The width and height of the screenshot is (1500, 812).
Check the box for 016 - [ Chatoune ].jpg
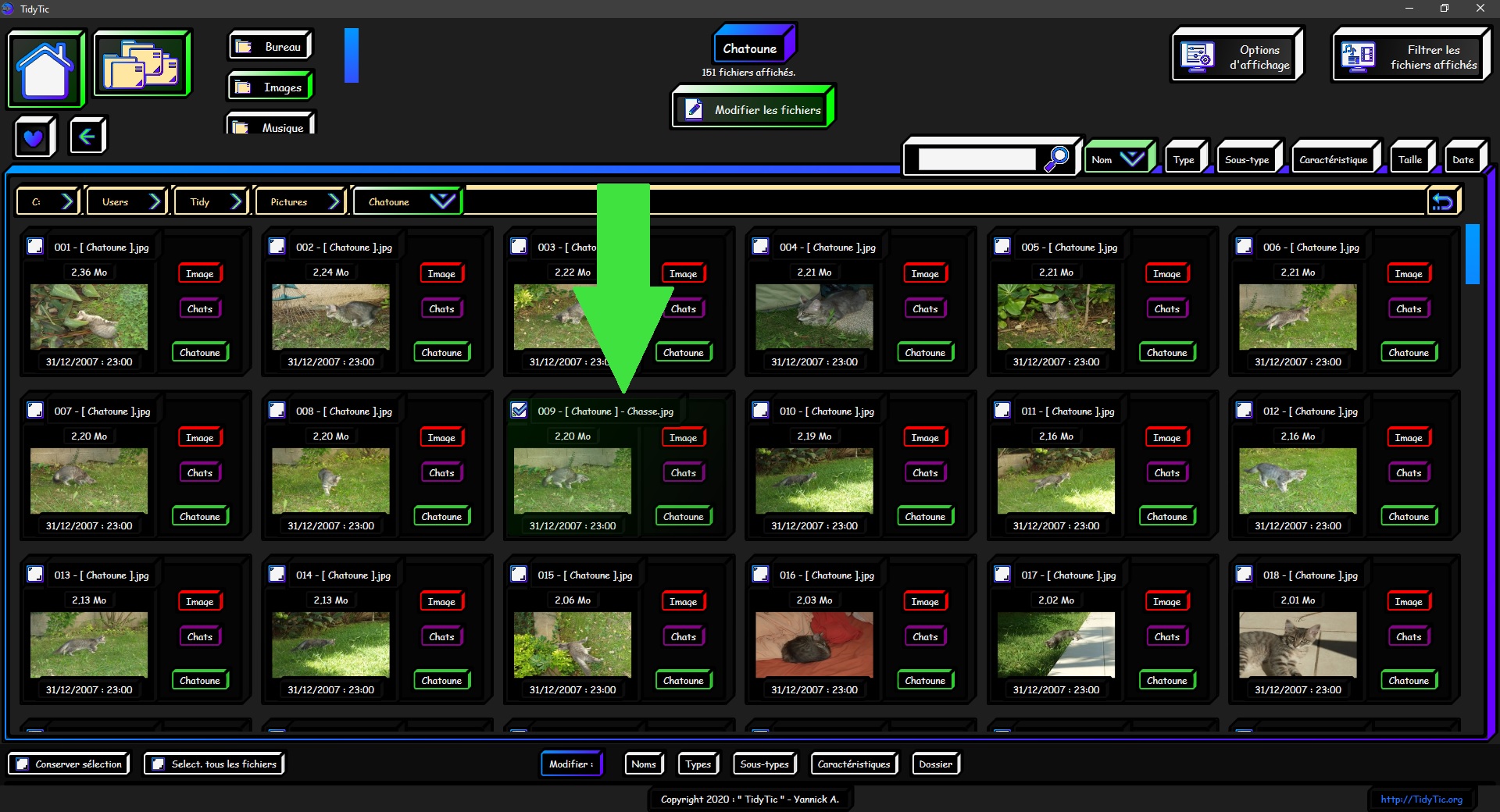761,574
